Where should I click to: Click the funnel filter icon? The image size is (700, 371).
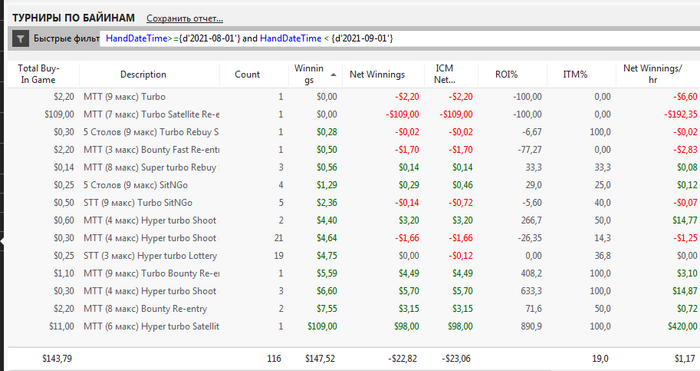(x=21, y=39)
